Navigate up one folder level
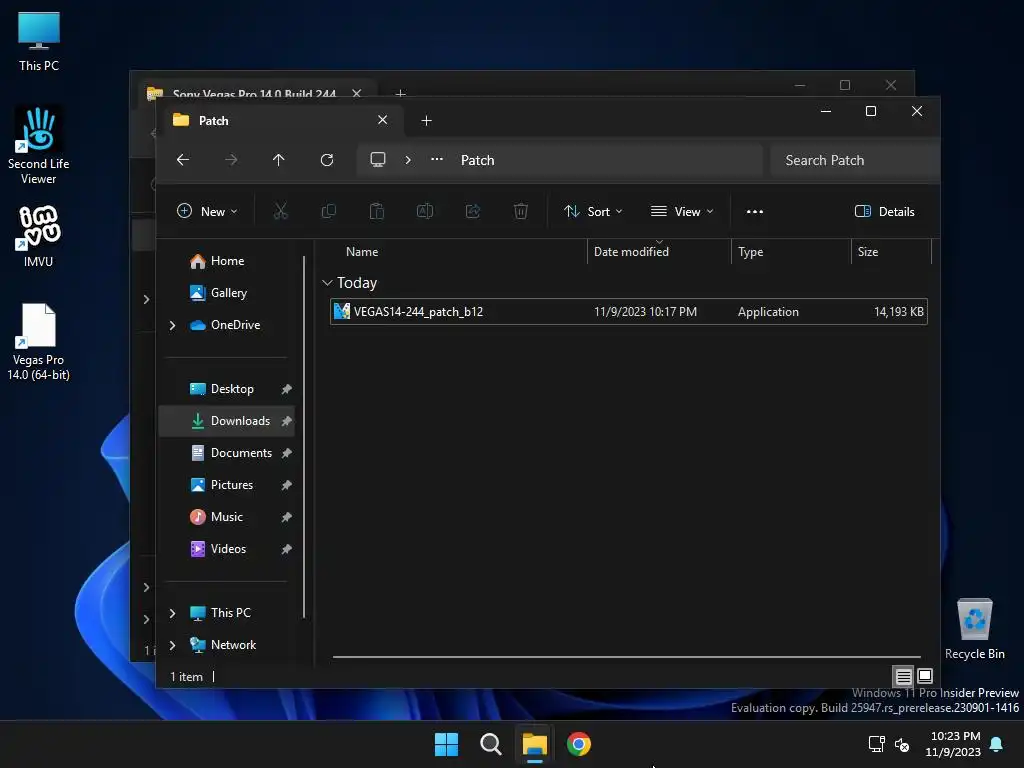This screenshot has width=1024, height=768. (x=279, y=160)
